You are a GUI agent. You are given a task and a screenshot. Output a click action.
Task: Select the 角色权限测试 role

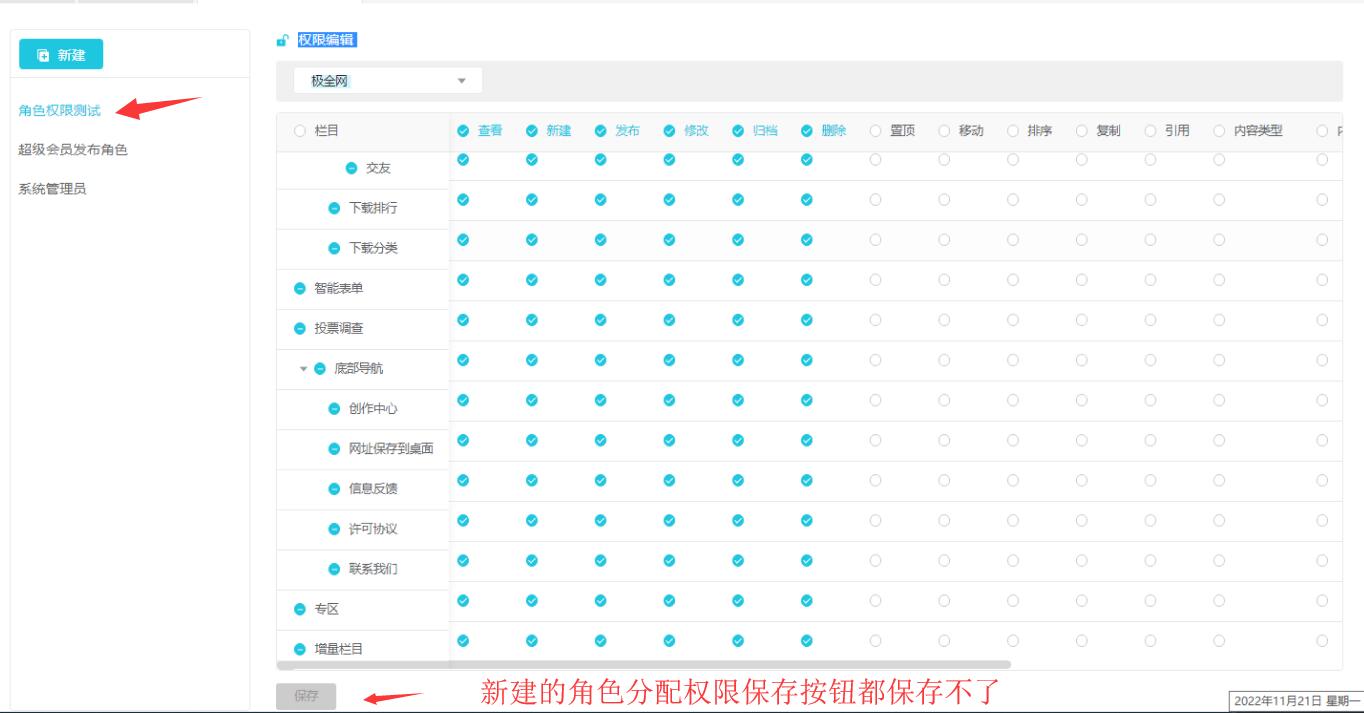click(x=60, y=111)
